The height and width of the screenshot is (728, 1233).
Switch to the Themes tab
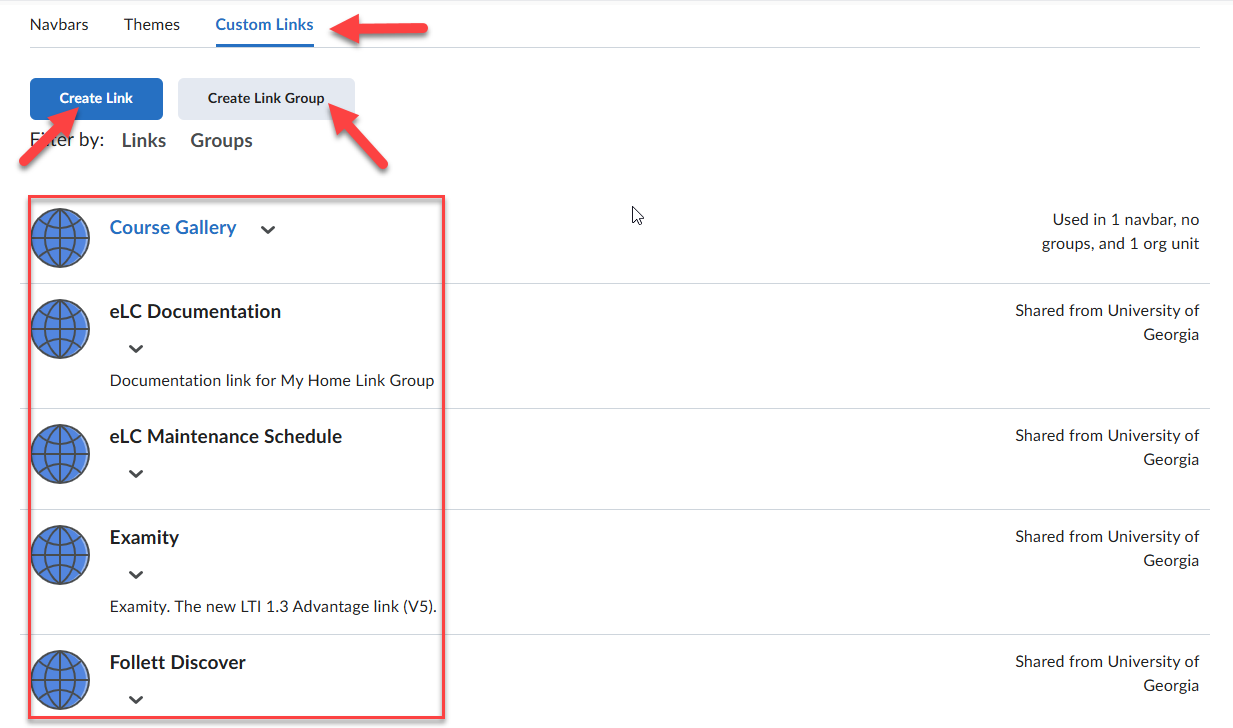pyautogui.click(x=152, y=24)
